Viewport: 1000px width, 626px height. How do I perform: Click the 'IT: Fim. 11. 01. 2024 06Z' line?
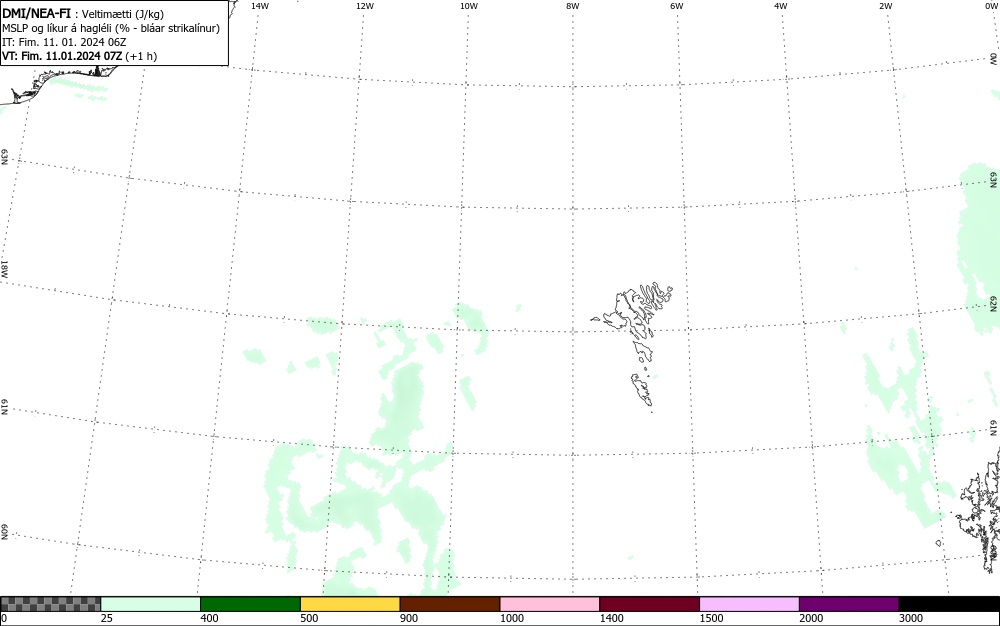coord(64,42)
